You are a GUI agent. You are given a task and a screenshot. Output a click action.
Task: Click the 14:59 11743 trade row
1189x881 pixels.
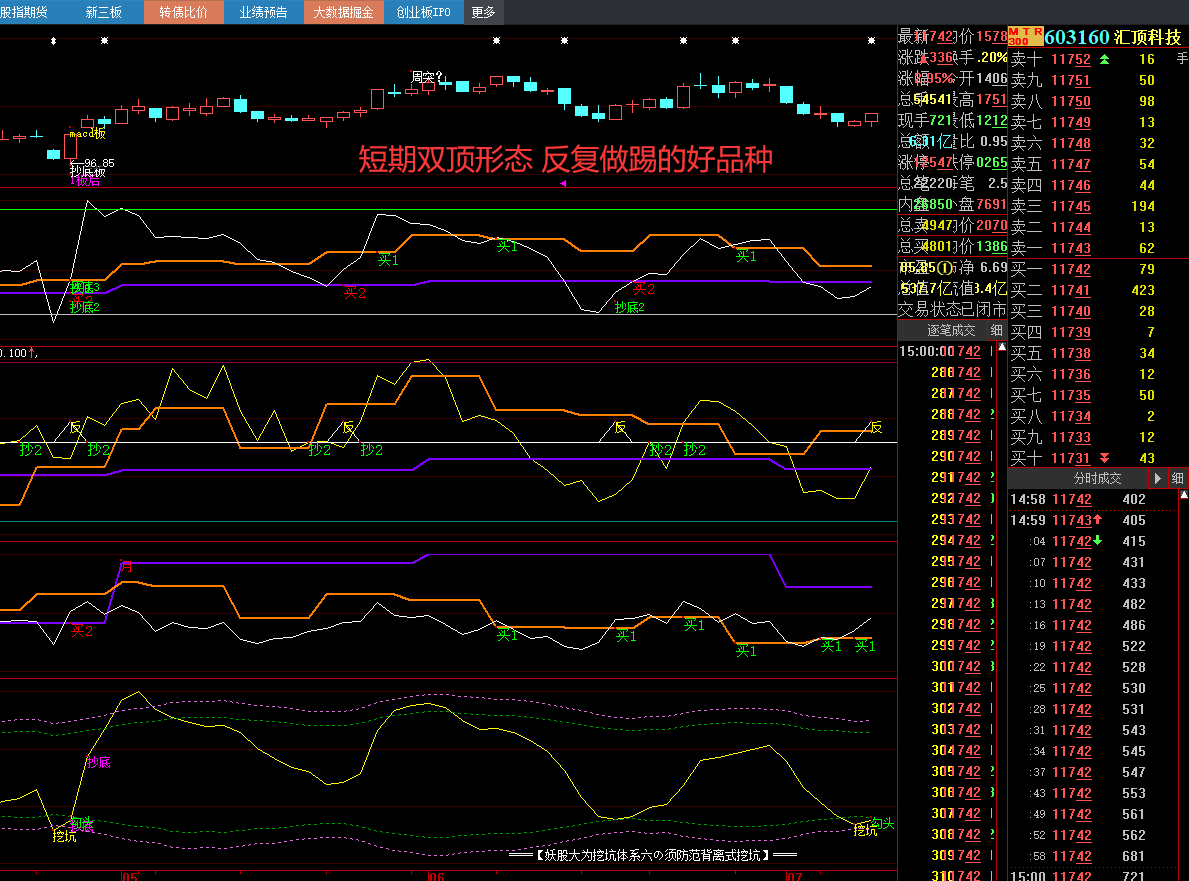point(1092,521)
